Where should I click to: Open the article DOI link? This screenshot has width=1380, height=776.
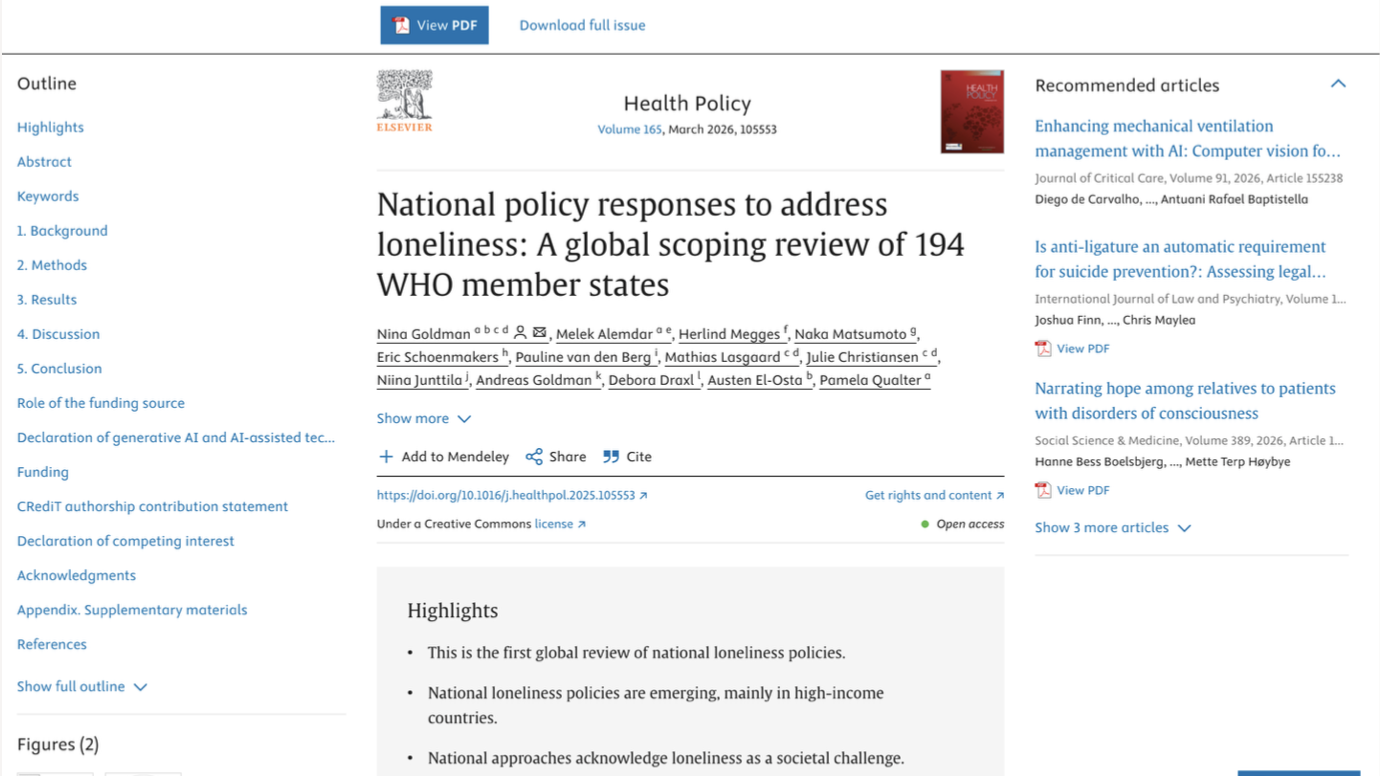(x=512, y=495)
